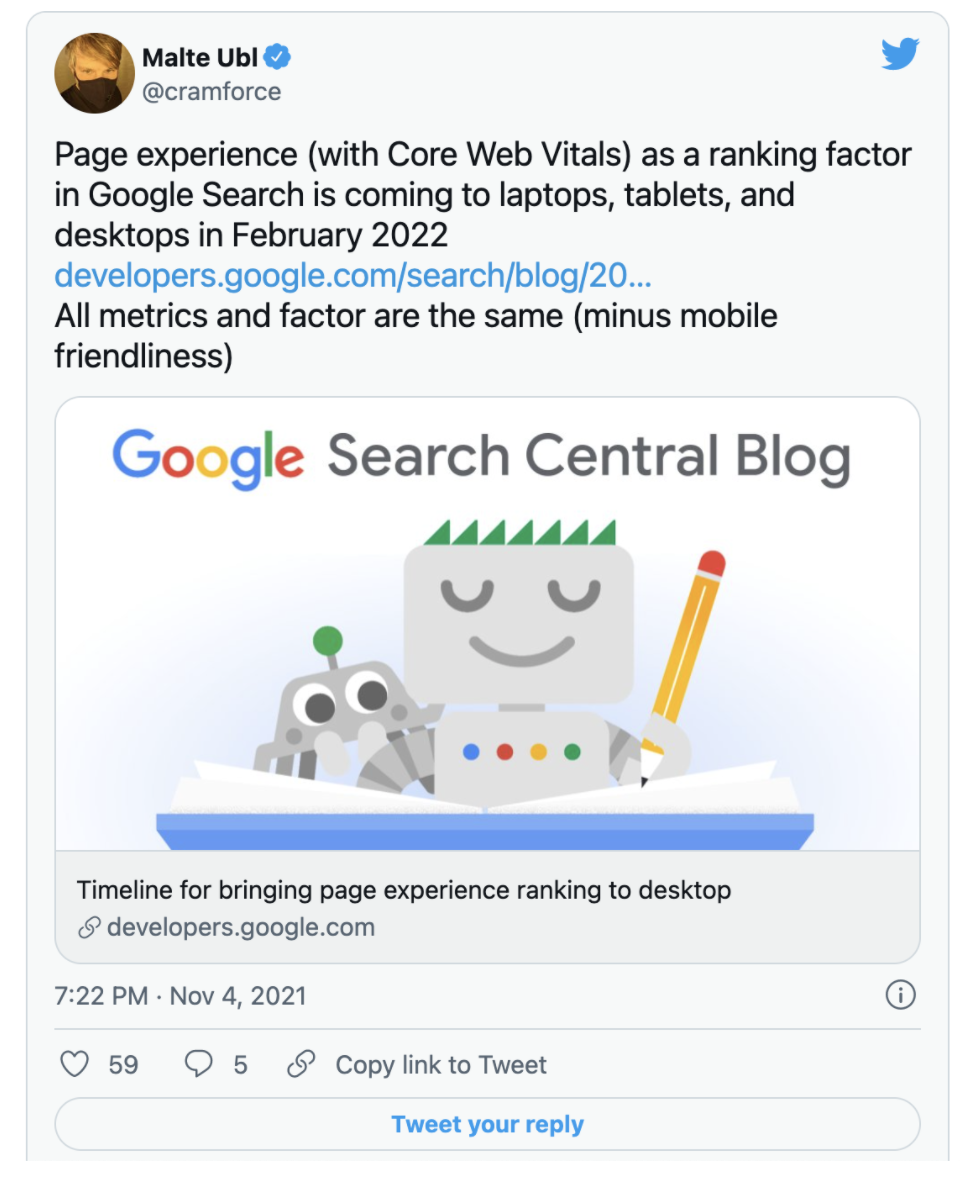Click the link icon beside developers.google.com

click(x=89, y=928)
